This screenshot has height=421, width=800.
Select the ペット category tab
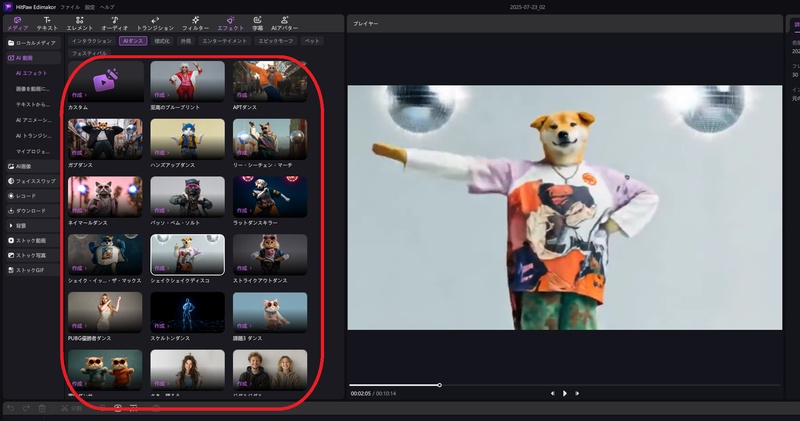[x=312, y=41]
